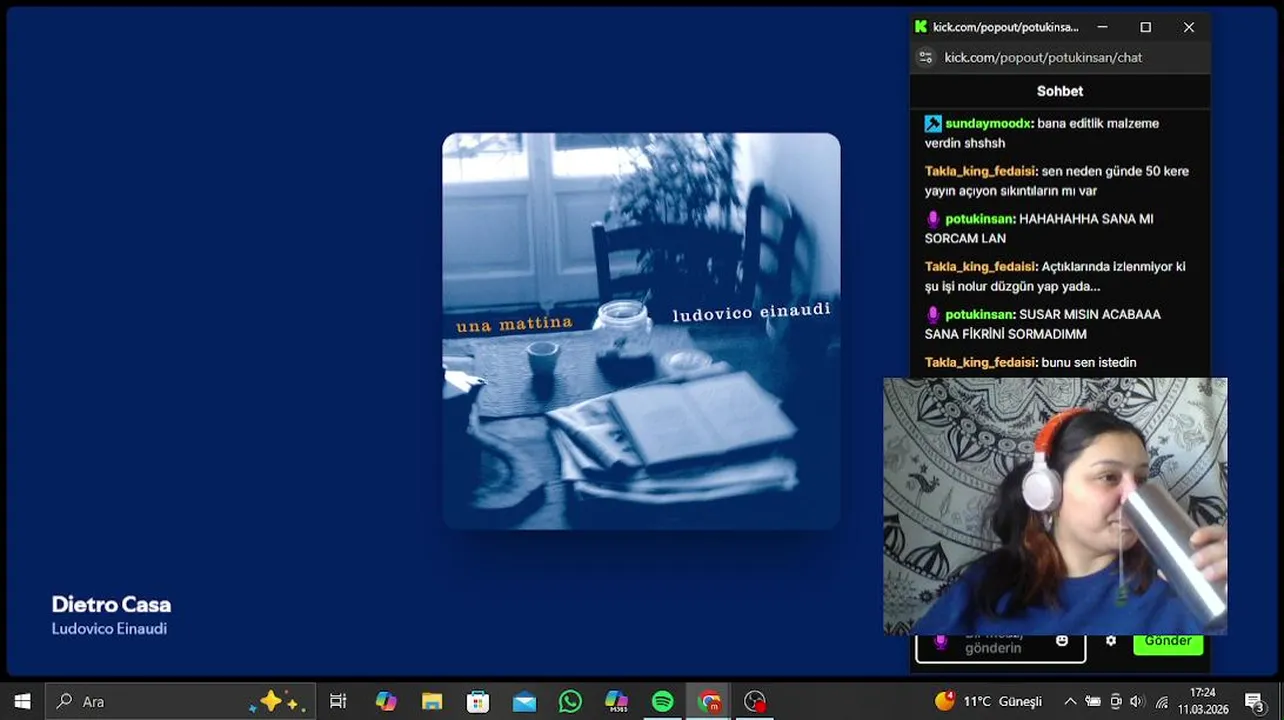Send chat message with the Gönder button
Viewport: 1284px width, 720px height.
coord(1168,643)
